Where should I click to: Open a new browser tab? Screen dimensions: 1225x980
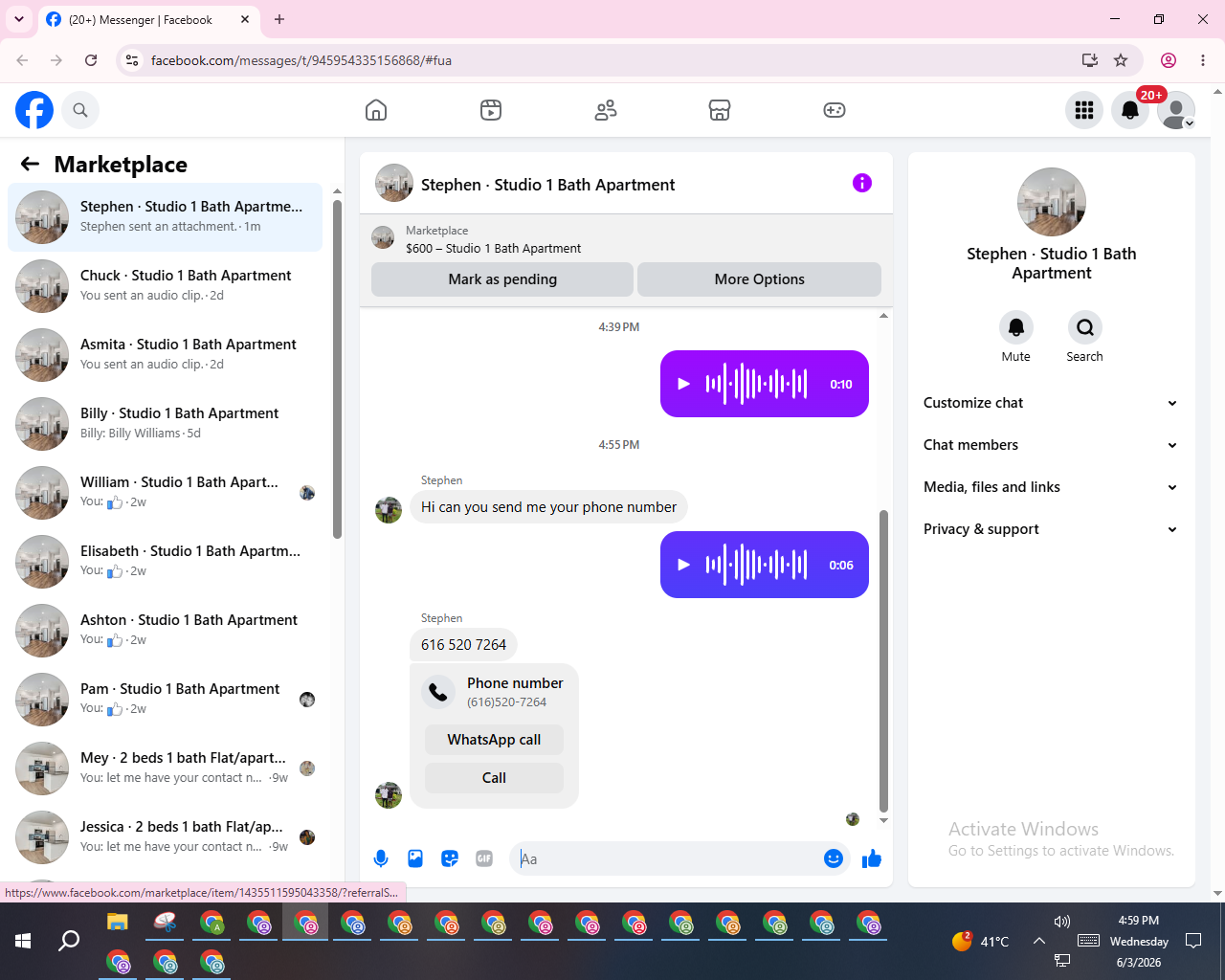point(279,19)
